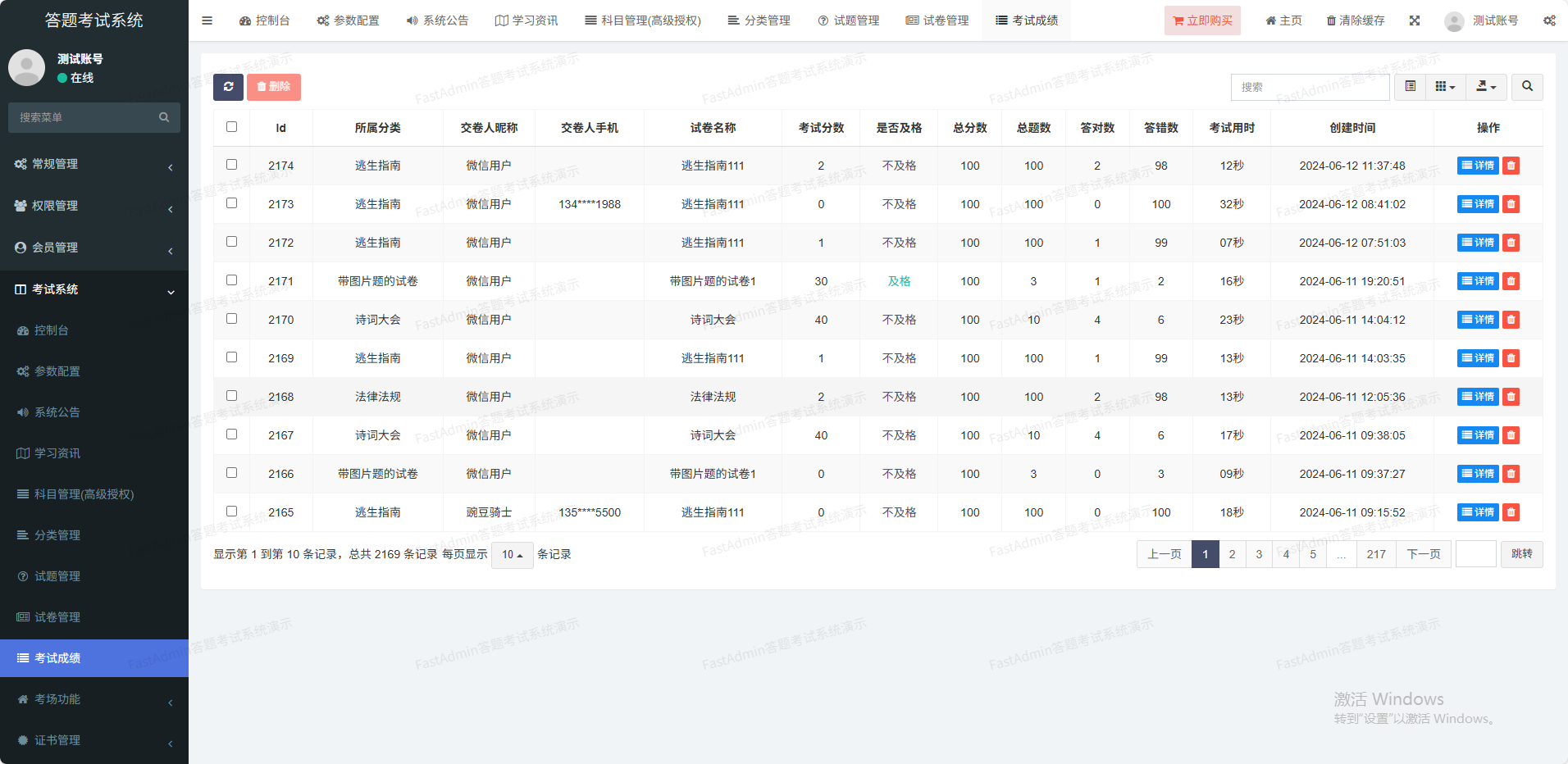1568x764 pixels.
Task: Open the column visibility dropdown
Action: (x=1445, y=87)
